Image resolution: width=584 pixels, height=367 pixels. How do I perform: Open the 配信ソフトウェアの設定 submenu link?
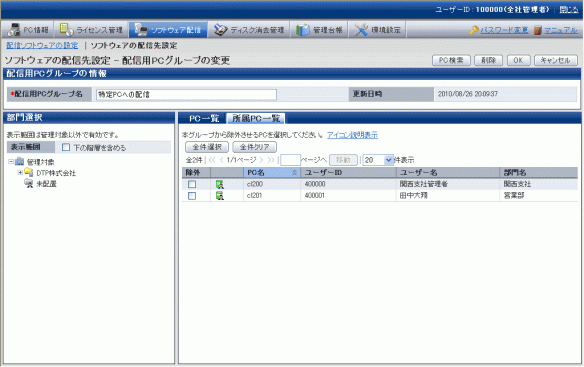click(42, 45)
